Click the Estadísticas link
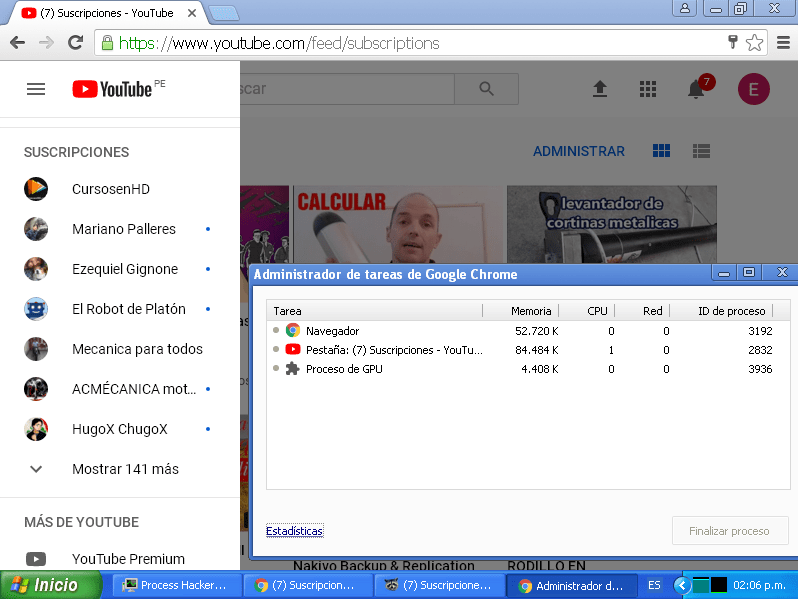Viewport: 798px width, 599px height. pyautogui.click(x=294, y=531)
